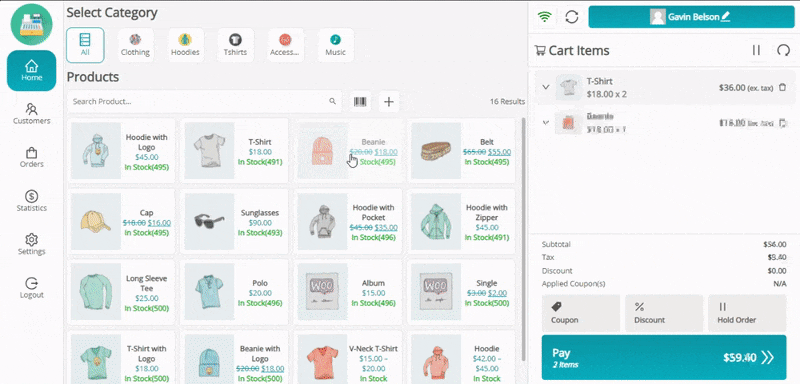Viewport: 800px width, 384px height.
Task: Check the Wi-Fi connection status icon
Action: [545, 17]
